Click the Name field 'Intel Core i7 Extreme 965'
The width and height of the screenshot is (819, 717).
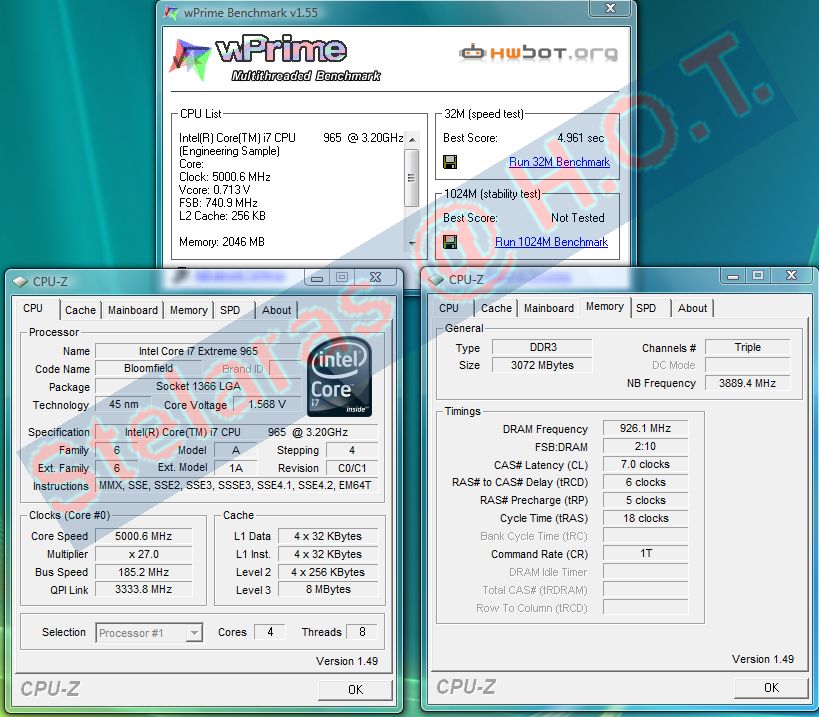198,351
